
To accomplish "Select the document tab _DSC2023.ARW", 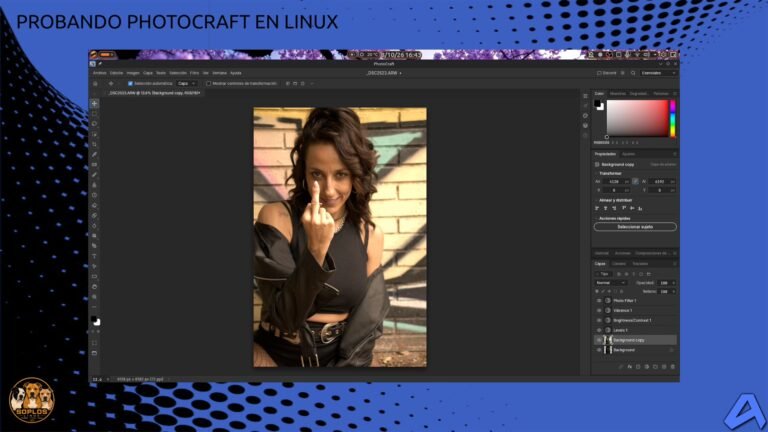I will [x=154, y=93].
